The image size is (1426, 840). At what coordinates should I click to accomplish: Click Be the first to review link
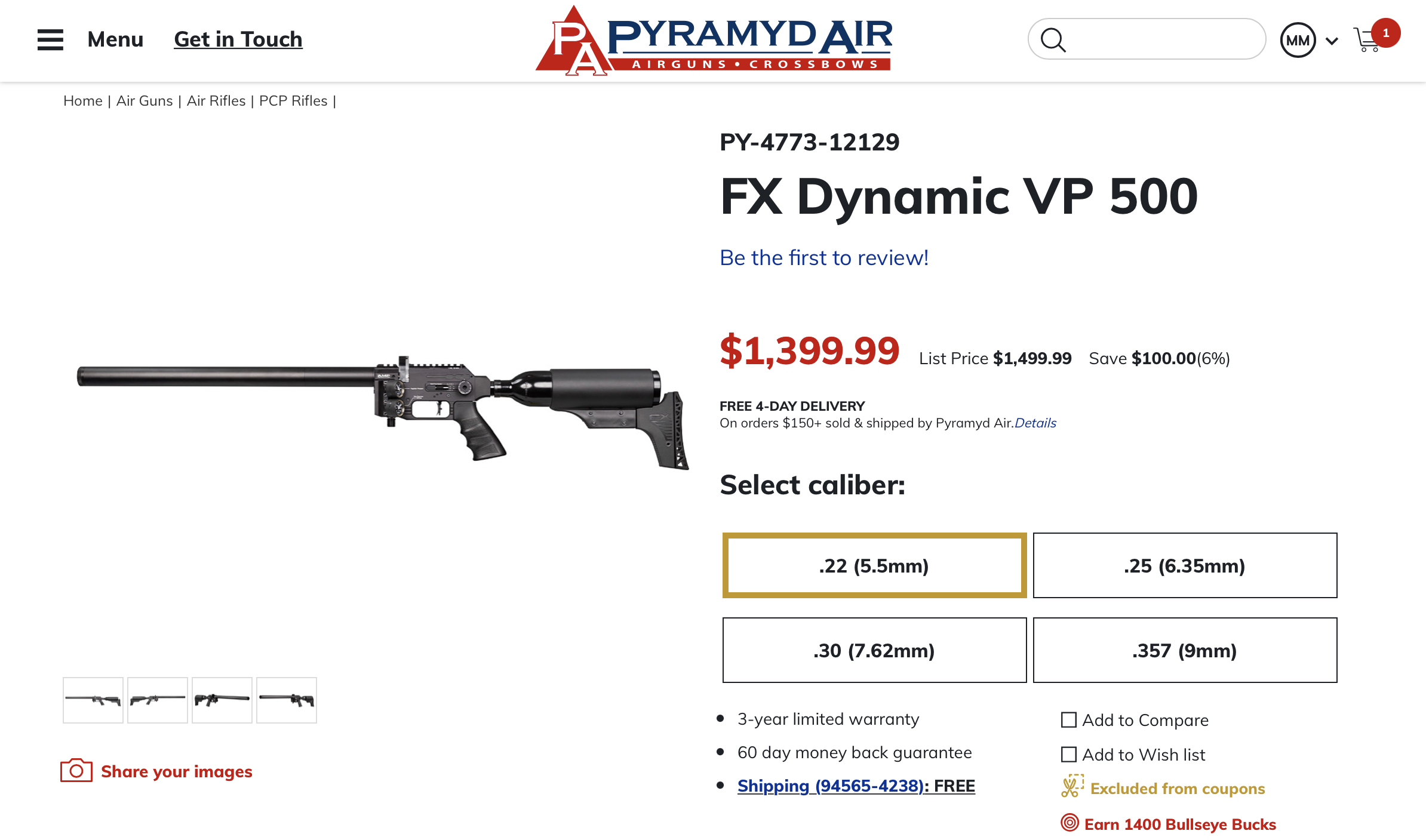coord(824,258)
